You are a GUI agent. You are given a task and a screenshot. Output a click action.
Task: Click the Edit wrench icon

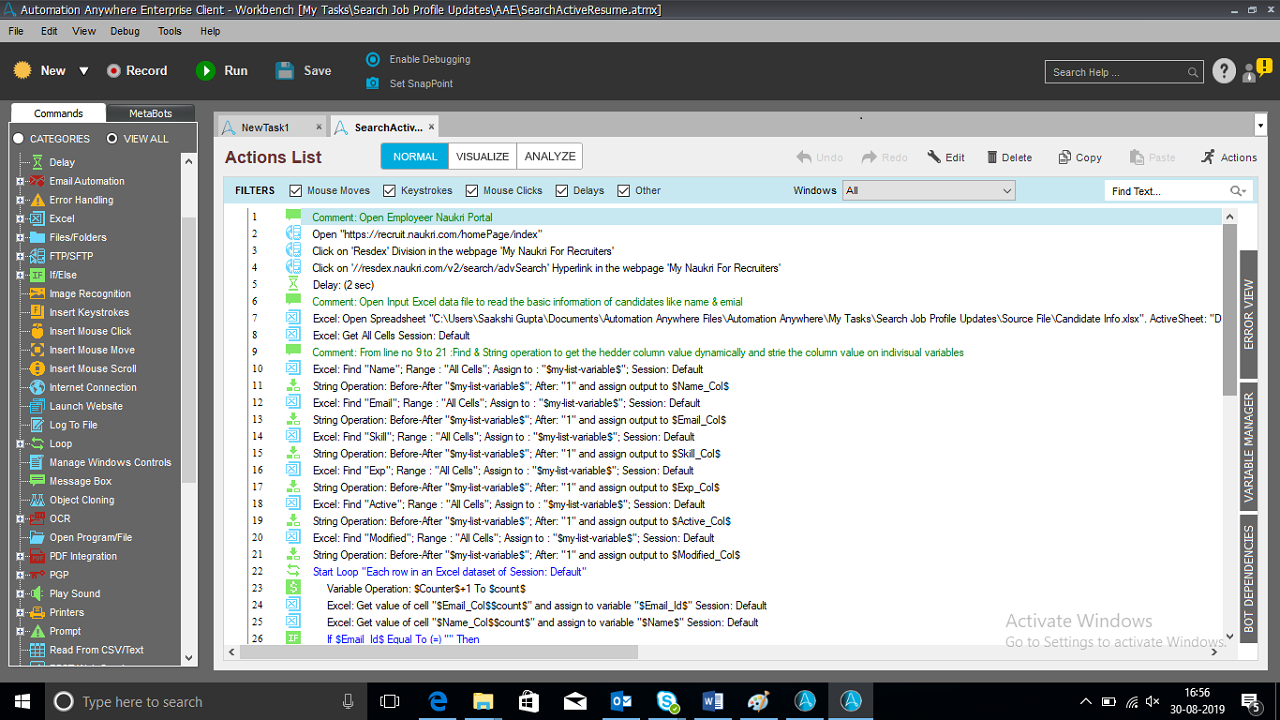tap(934, 157)
